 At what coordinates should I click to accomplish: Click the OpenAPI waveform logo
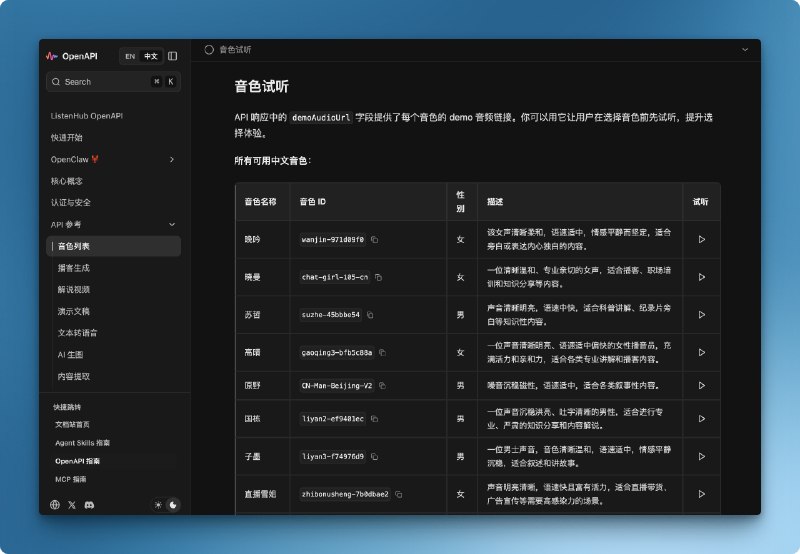pyautogui.click(x=52, y=56)
